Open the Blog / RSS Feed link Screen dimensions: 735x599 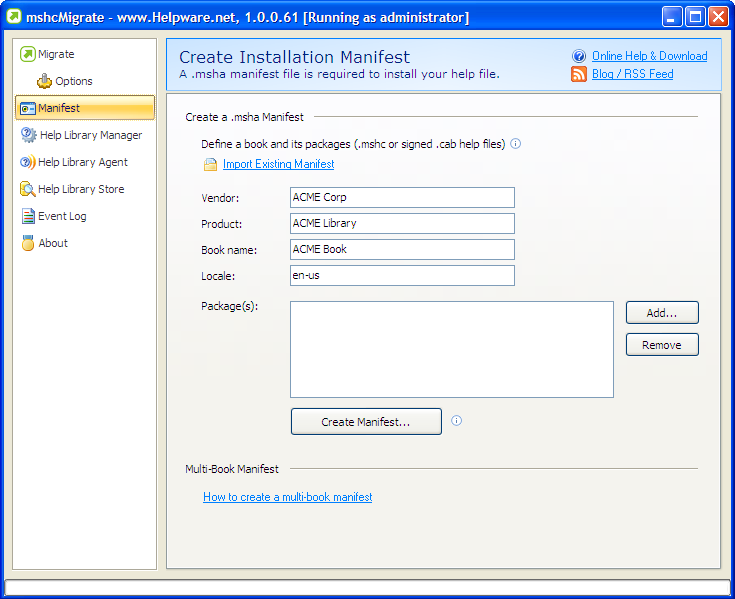point(632,74)
